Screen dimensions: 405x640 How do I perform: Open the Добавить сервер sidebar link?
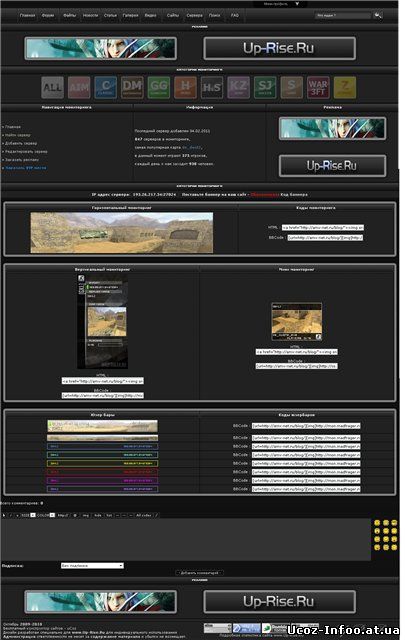(x=21, y=143)
